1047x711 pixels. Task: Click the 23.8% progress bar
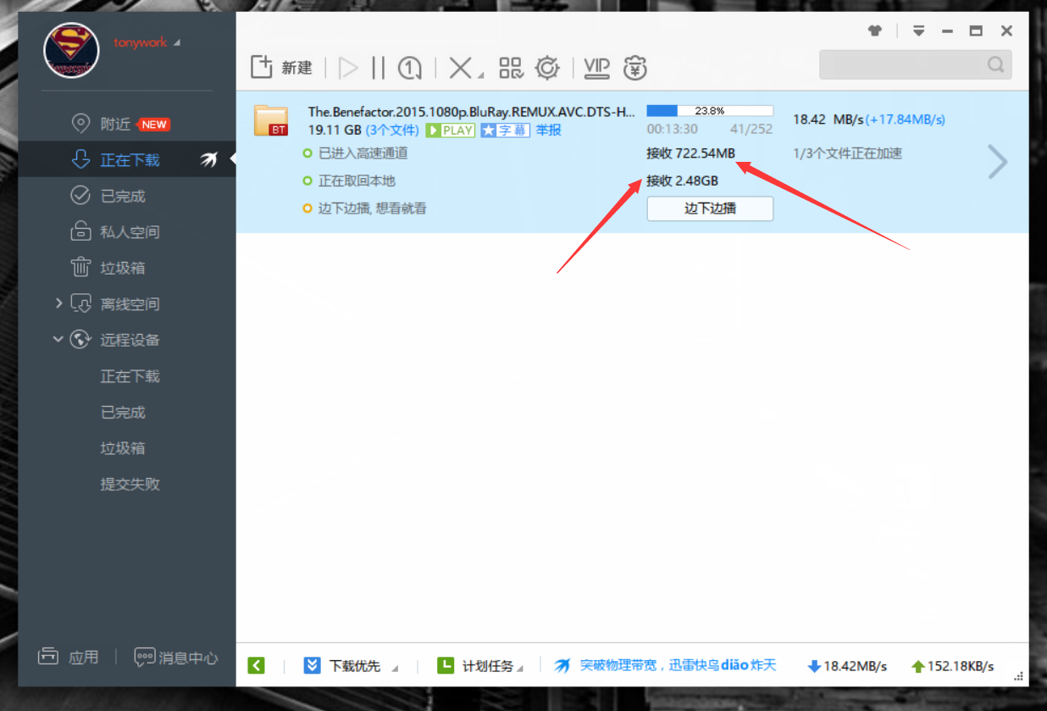pos(710,111)
